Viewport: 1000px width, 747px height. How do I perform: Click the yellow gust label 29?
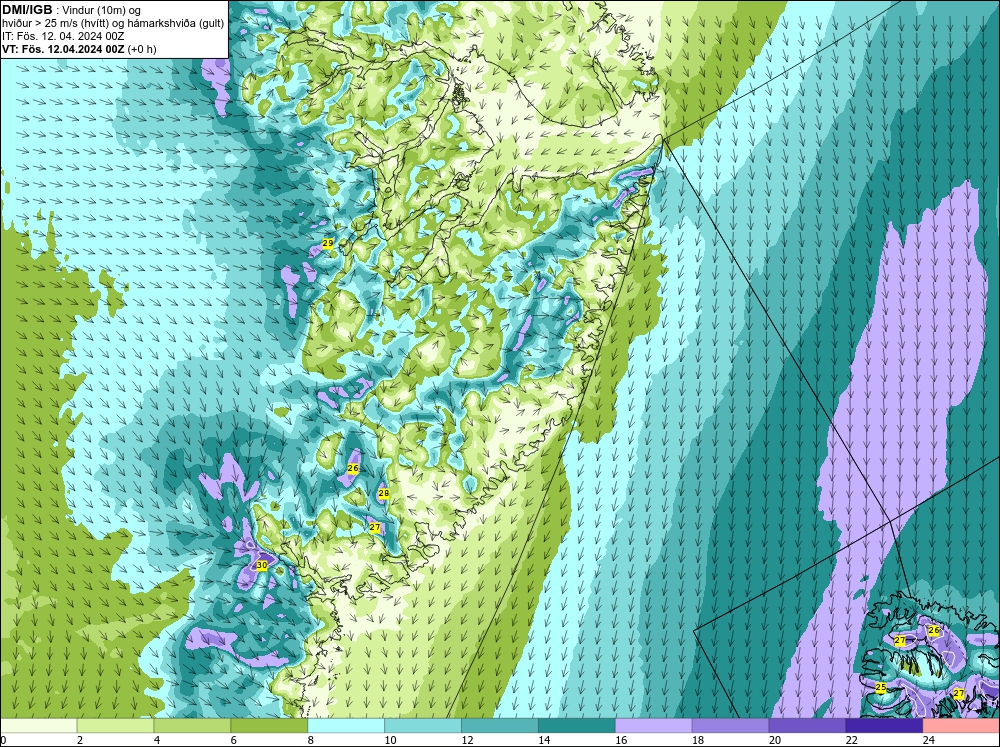[328, 244]
